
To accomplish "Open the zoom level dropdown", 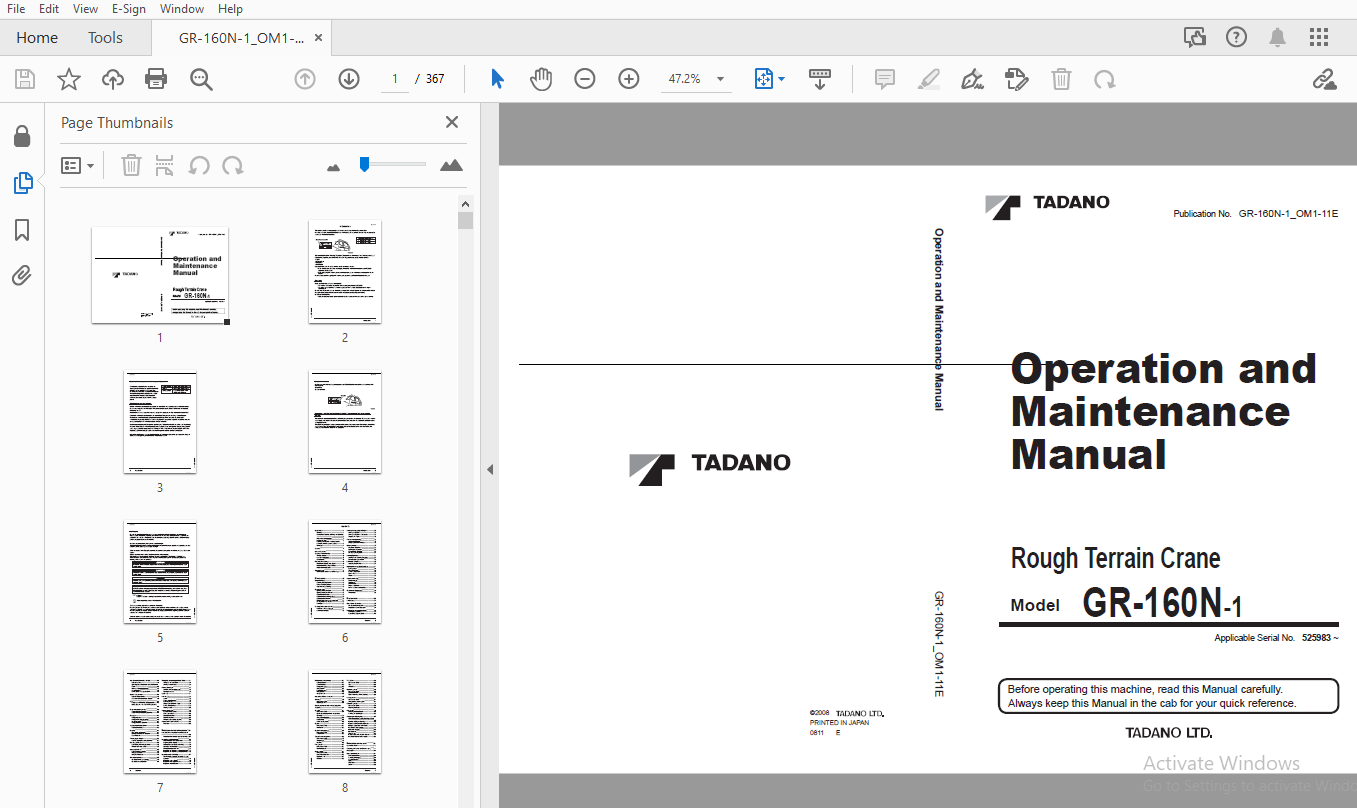I will click(720, 79).
